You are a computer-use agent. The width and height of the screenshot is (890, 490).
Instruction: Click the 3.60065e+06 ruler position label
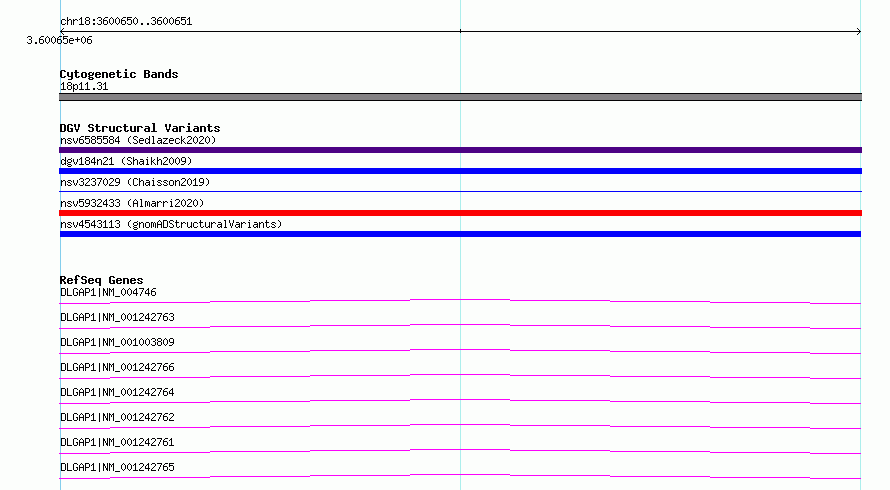59,40
